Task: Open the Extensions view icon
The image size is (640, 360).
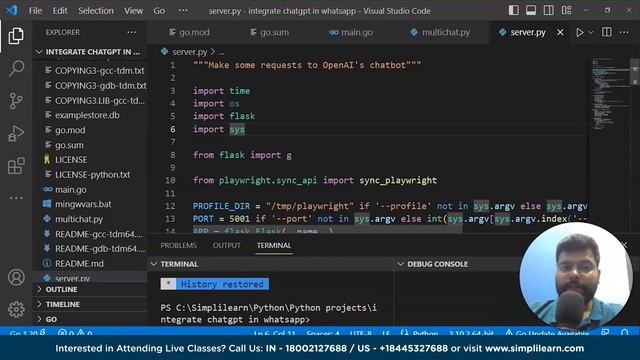Action: 16,166
